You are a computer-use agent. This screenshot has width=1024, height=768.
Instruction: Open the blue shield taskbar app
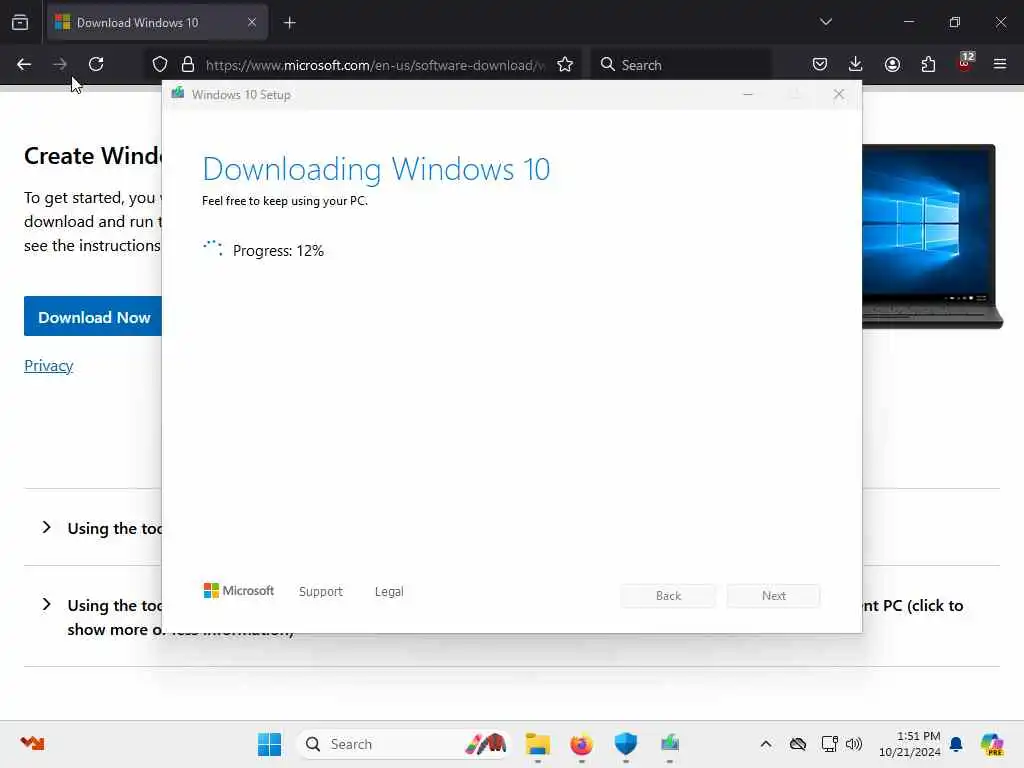(626, 744)
